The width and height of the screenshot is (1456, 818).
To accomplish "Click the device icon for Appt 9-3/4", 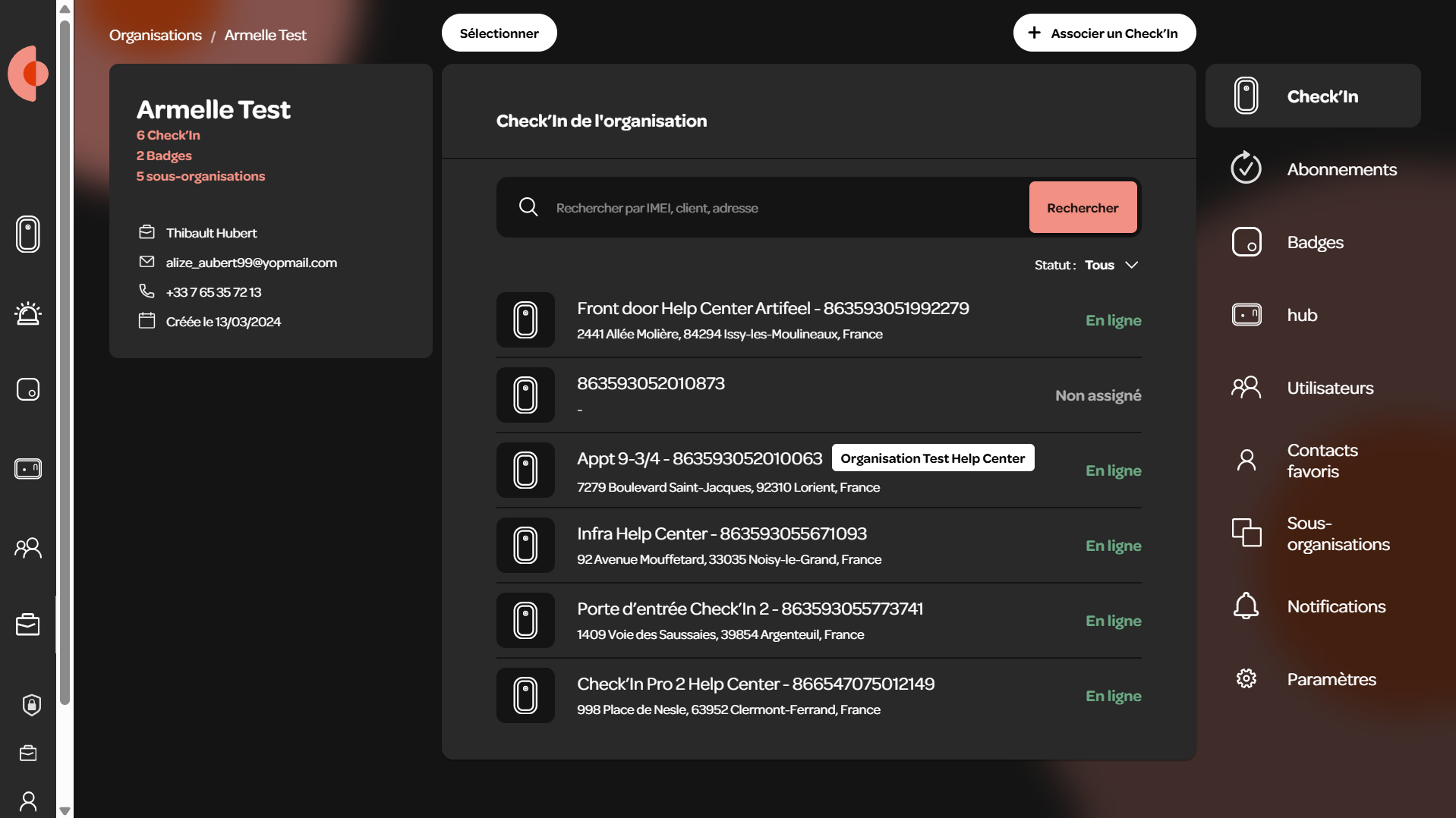I will (x=525, y=470).
